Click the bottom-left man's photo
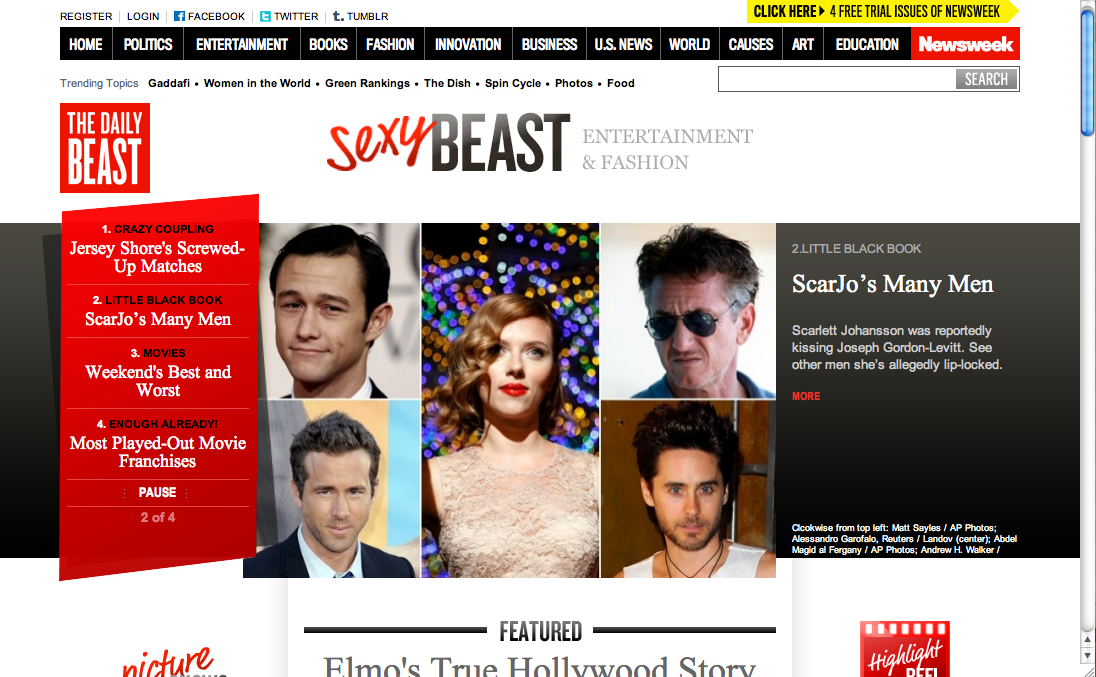Image resolution: width=1096 pixels, height=677 pixels. point(331,489)
